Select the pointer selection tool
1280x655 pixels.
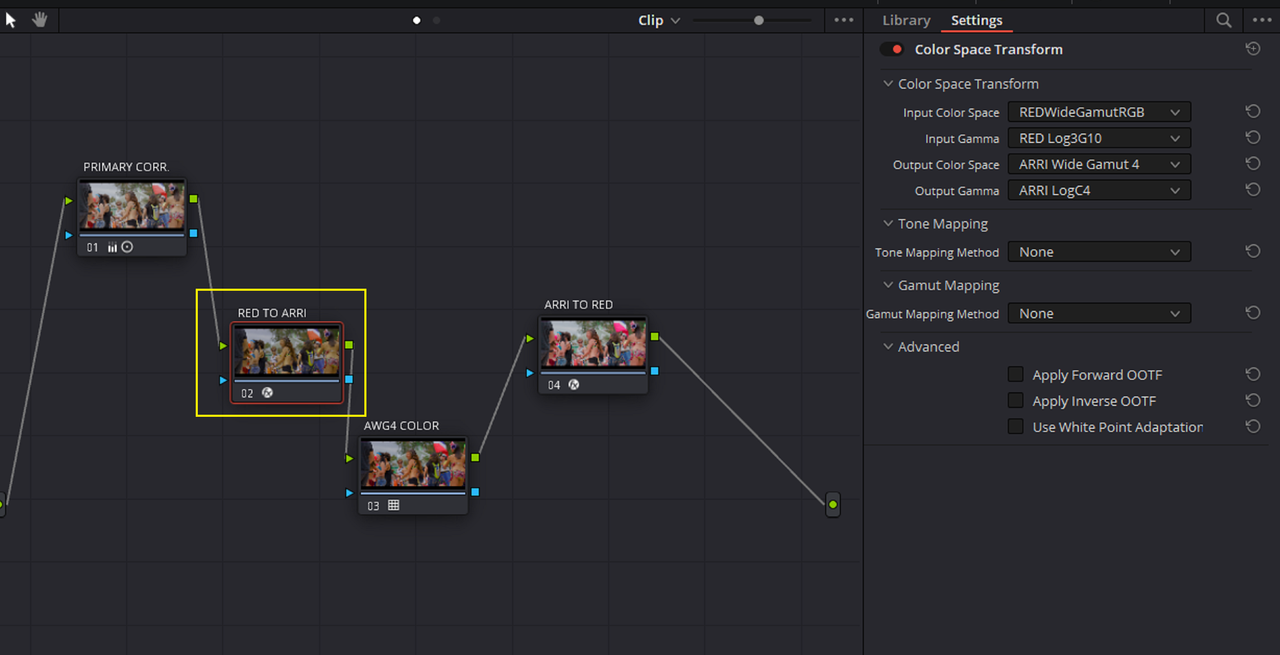(11, 20)
